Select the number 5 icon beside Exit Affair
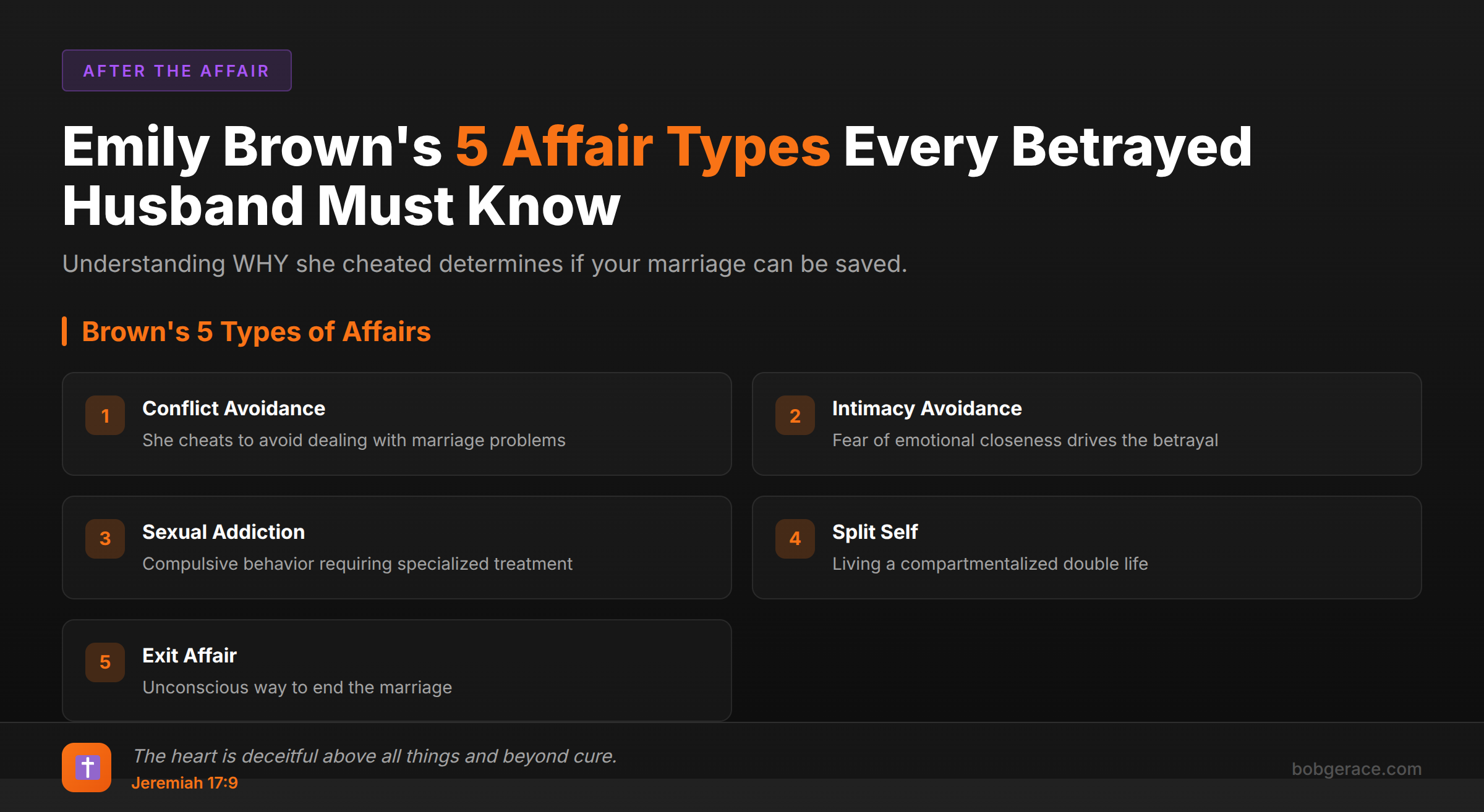The height and width of the screenshot is (812, 1484). [104, 662]
